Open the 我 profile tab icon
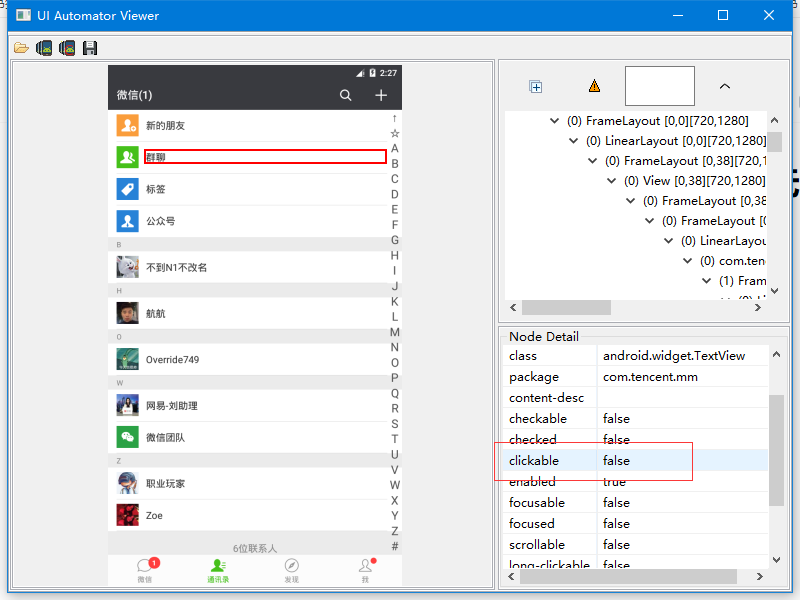Image resolution: width=800 pixels, height=600 pixels. pos(366,565)
